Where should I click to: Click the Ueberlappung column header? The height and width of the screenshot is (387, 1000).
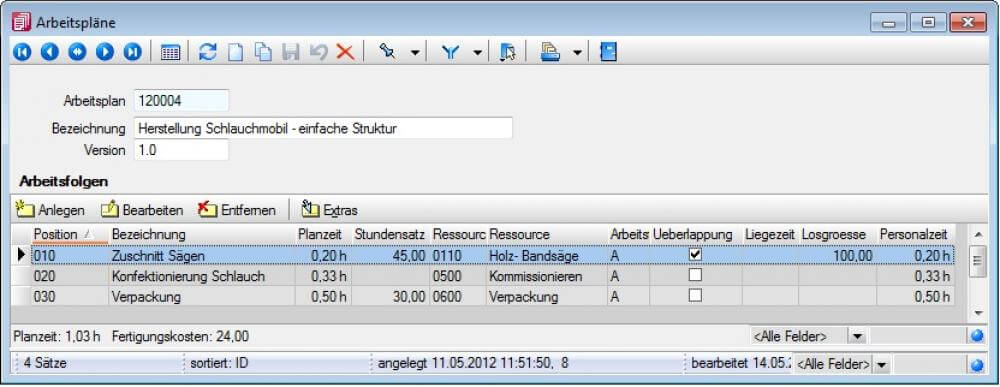(696, 235)
